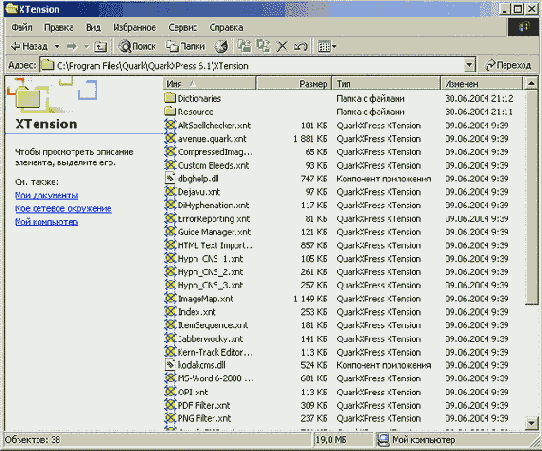Select the dbghelp.dll file icon
The height and width of the screenshot is (451, 542).
[x=170, y=178]
